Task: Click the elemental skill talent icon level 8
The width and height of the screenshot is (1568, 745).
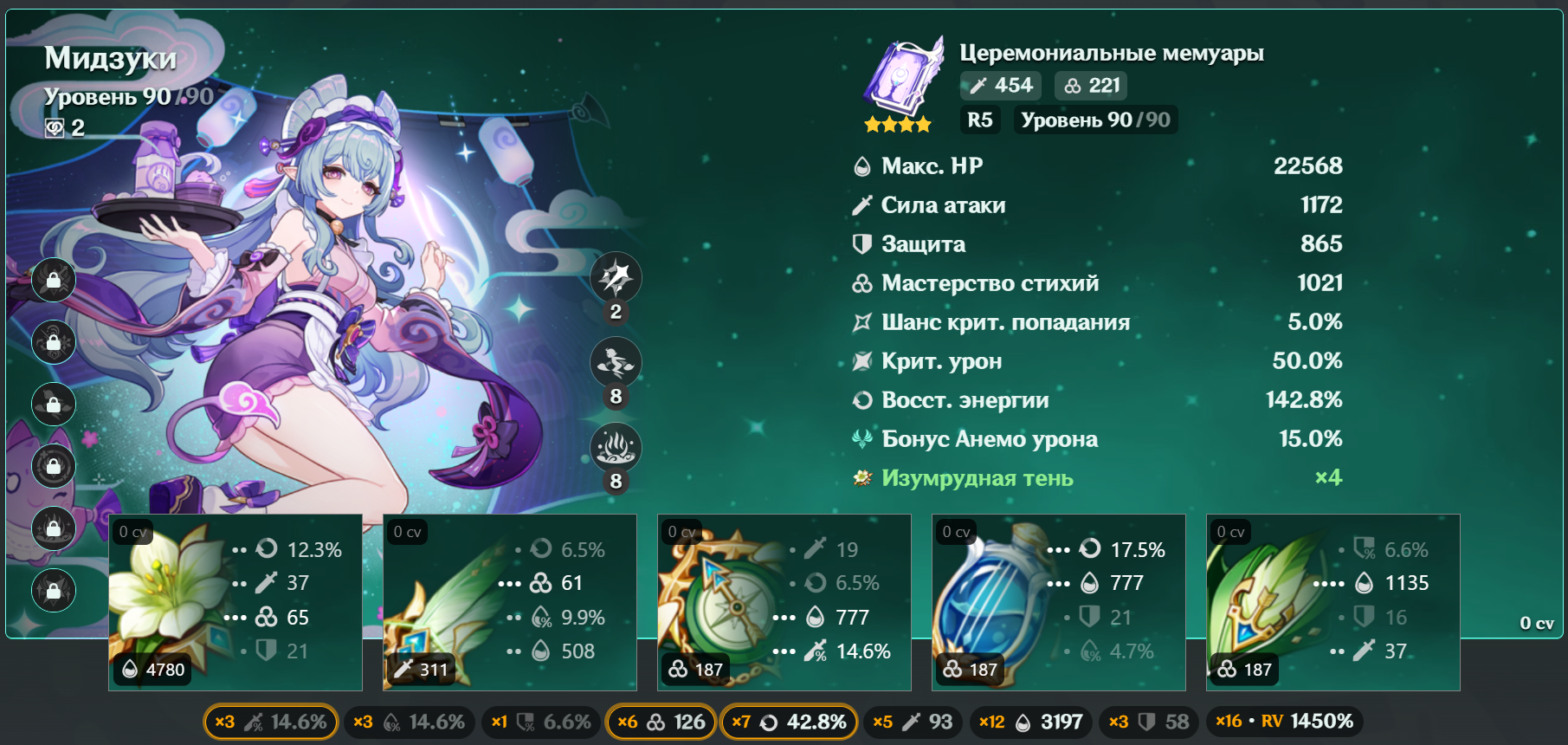Action: click(616, 362)
